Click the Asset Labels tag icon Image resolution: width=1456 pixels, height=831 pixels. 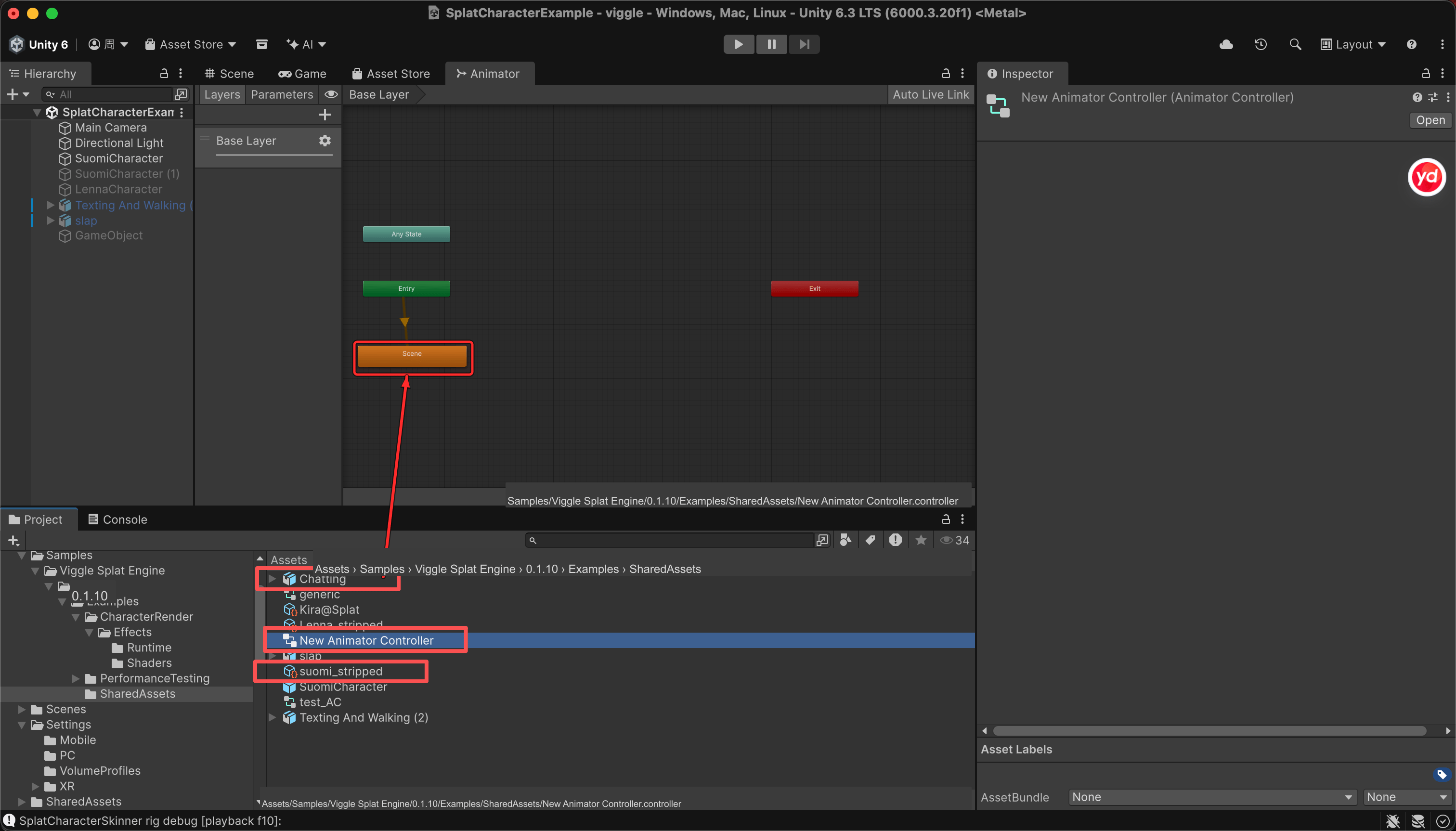tap(1441, 775)
